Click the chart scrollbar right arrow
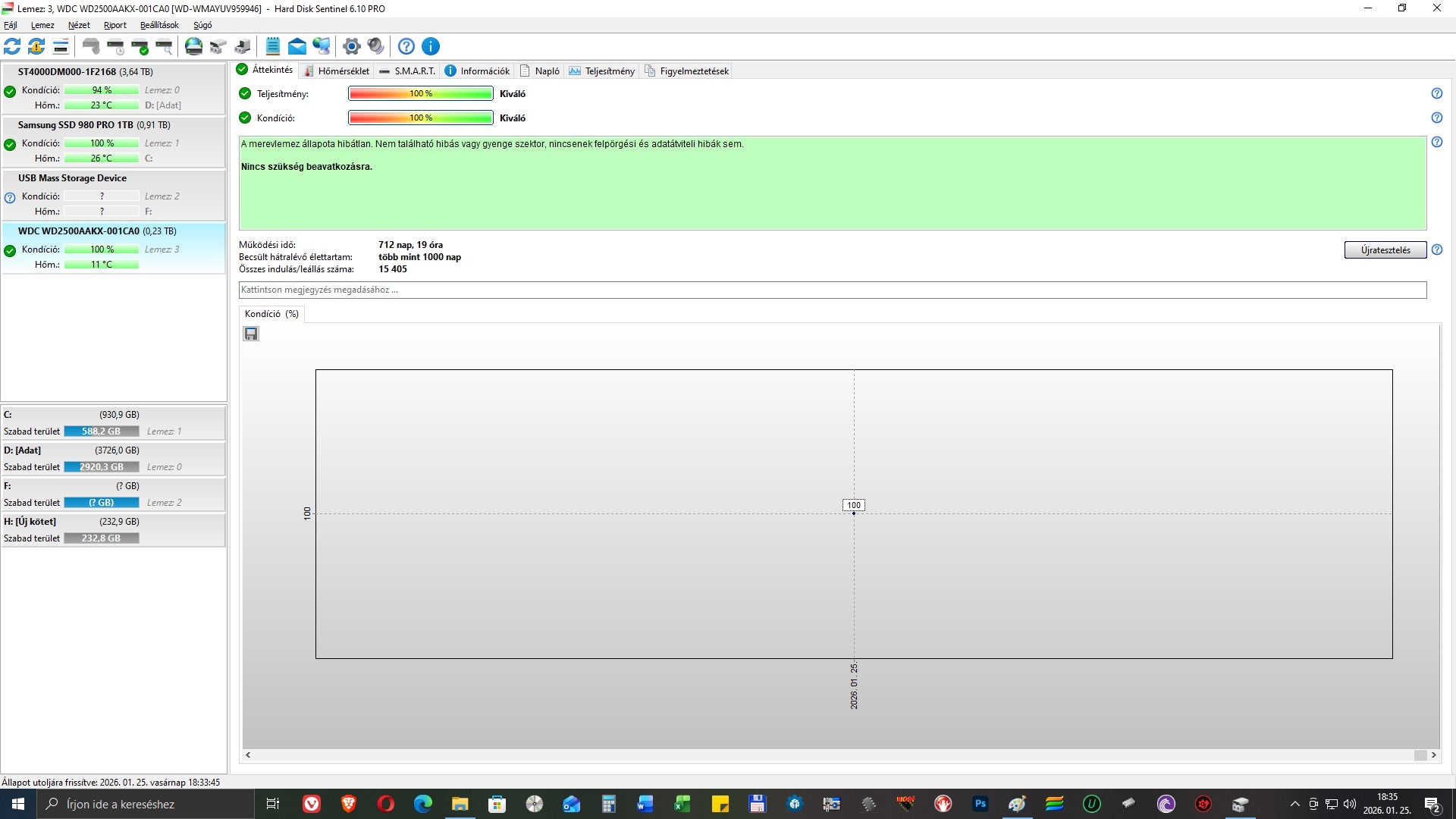1456x819 pixels. (1433, 755)
